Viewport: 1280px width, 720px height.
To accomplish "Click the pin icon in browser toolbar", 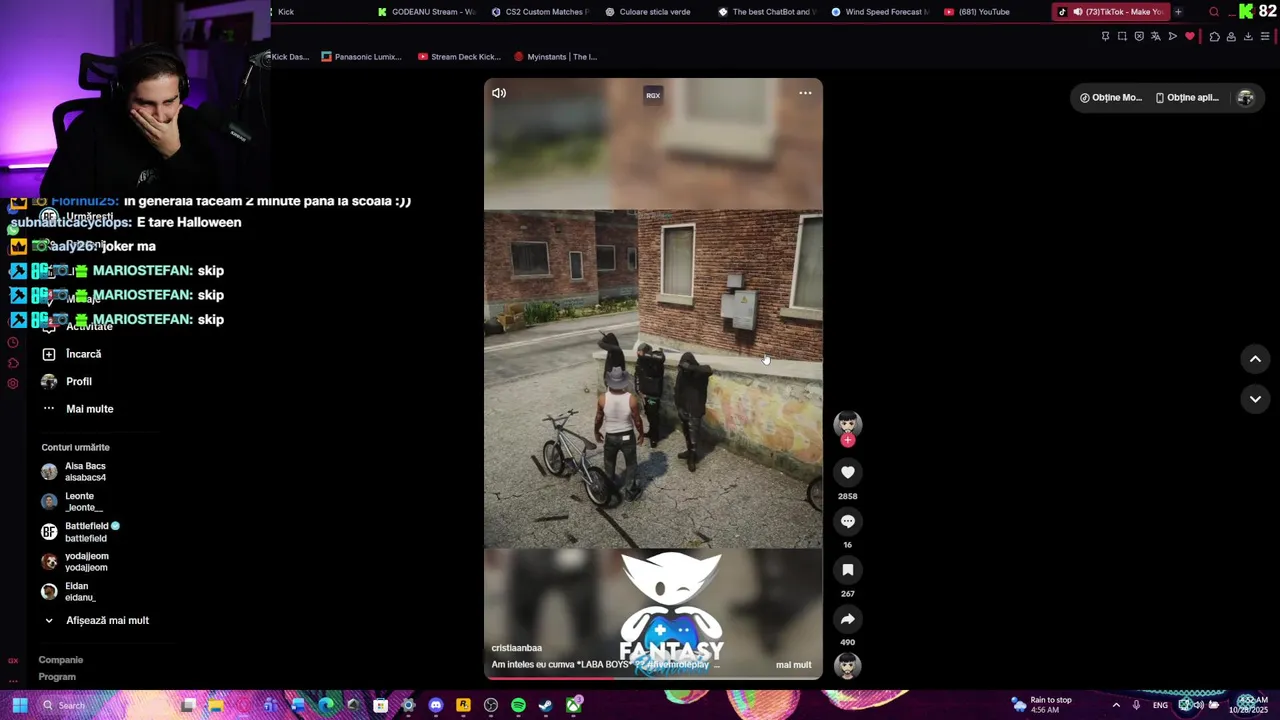I will pos(1105,36).
